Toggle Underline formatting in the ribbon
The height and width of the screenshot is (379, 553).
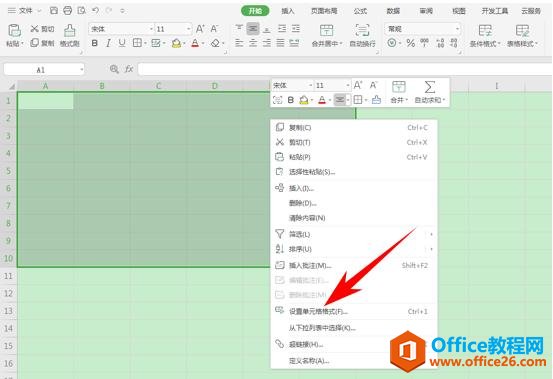tap(122, 43)
